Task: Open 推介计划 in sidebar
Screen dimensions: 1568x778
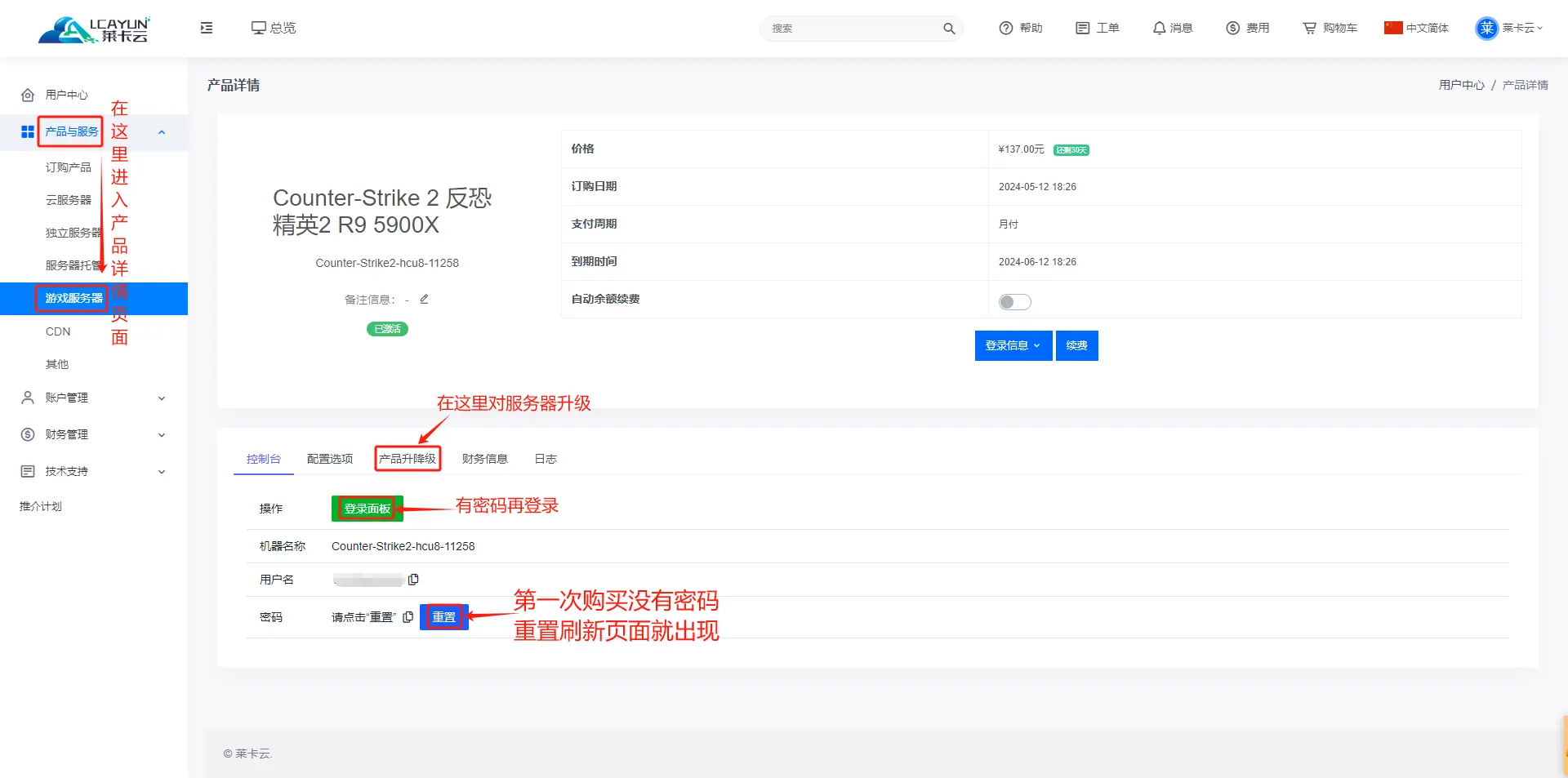Action: [41, 506]
